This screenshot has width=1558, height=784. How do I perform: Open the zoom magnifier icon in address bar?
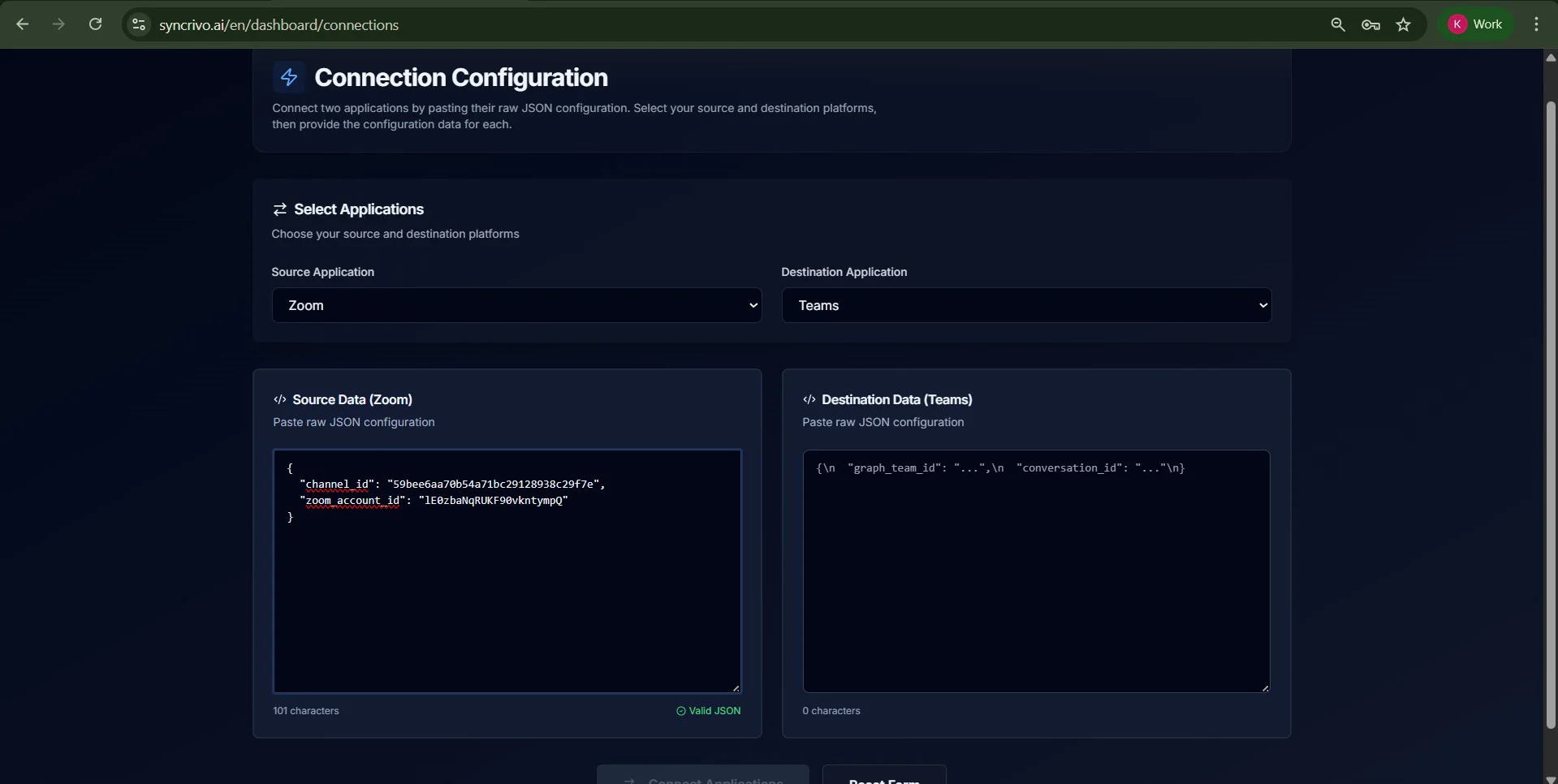(1338, 25)
